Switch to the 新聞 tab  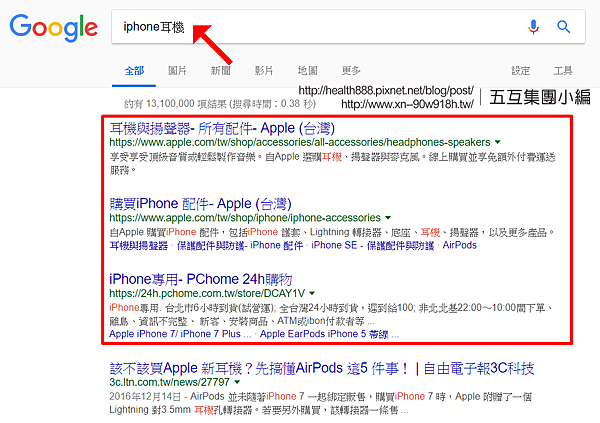tap(220, 71)
